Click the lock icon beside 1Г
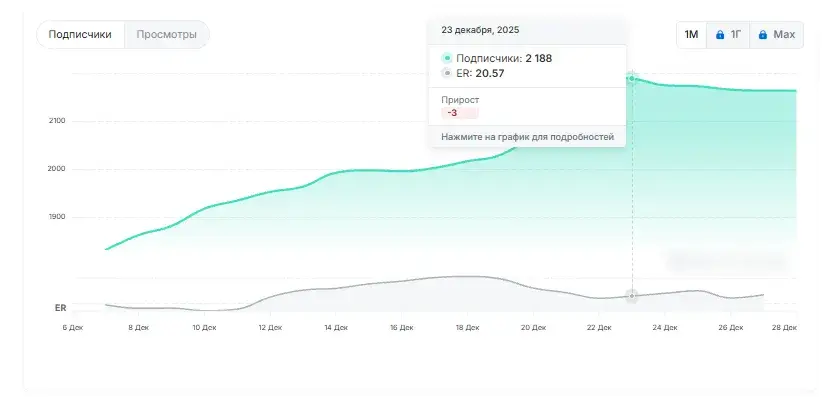The width and height of the screenshot is (822, 397). [x=720, y=35]
